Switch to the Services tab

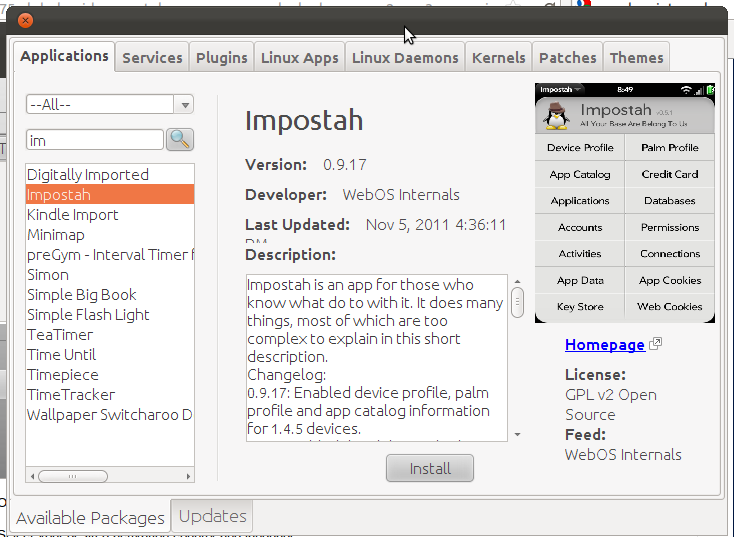pos(152,58)
